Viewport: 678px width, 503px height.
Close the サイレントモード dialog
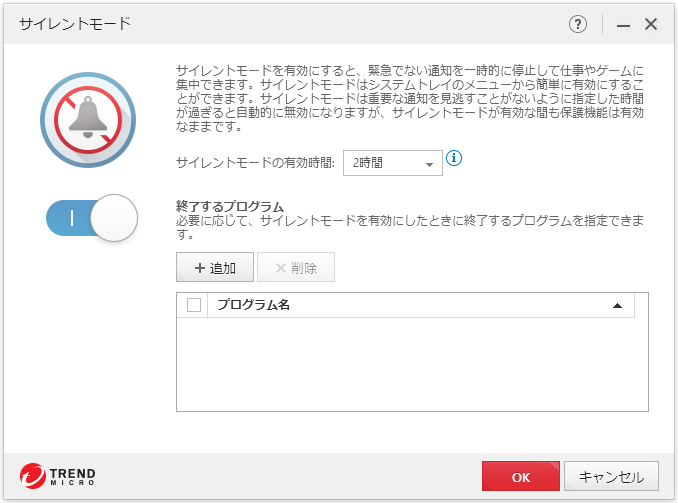tap(651, 24)
